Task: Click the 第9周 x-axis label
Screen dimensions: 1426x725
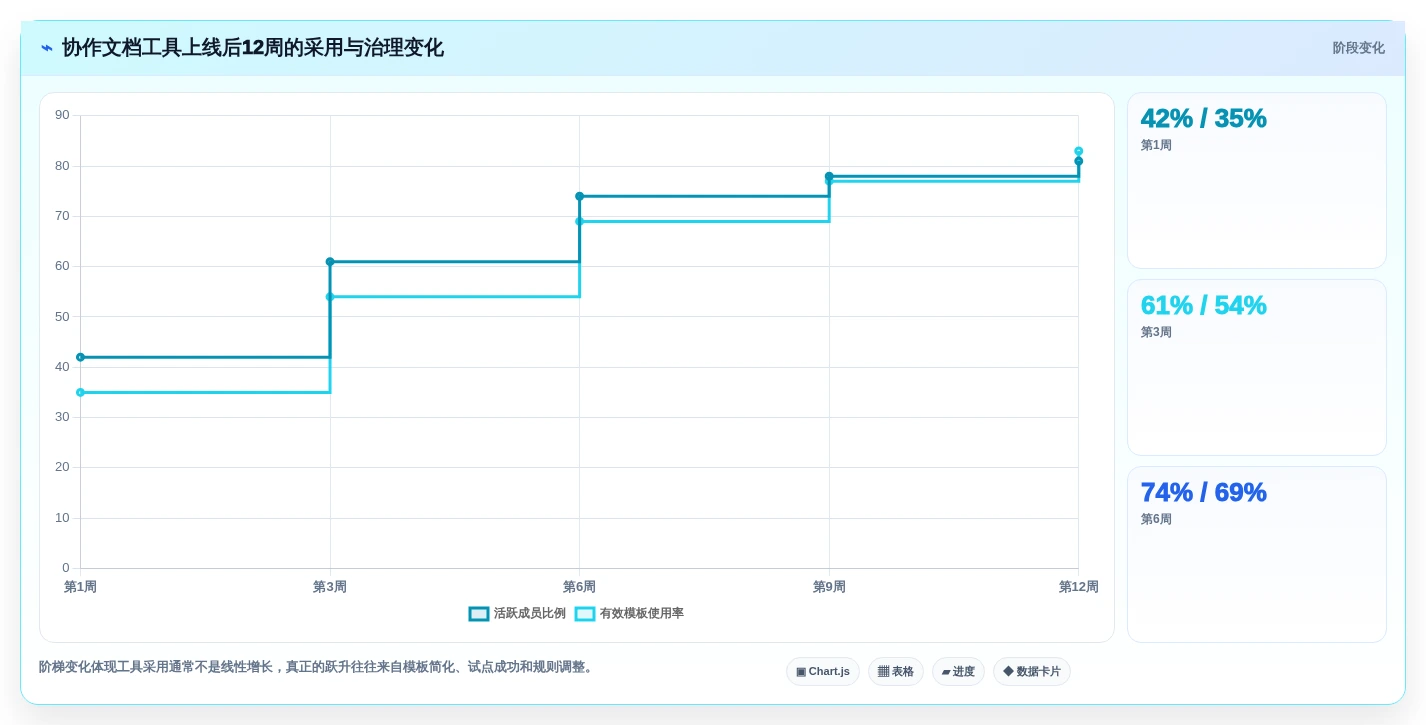Action: click(x=829, y=587)
